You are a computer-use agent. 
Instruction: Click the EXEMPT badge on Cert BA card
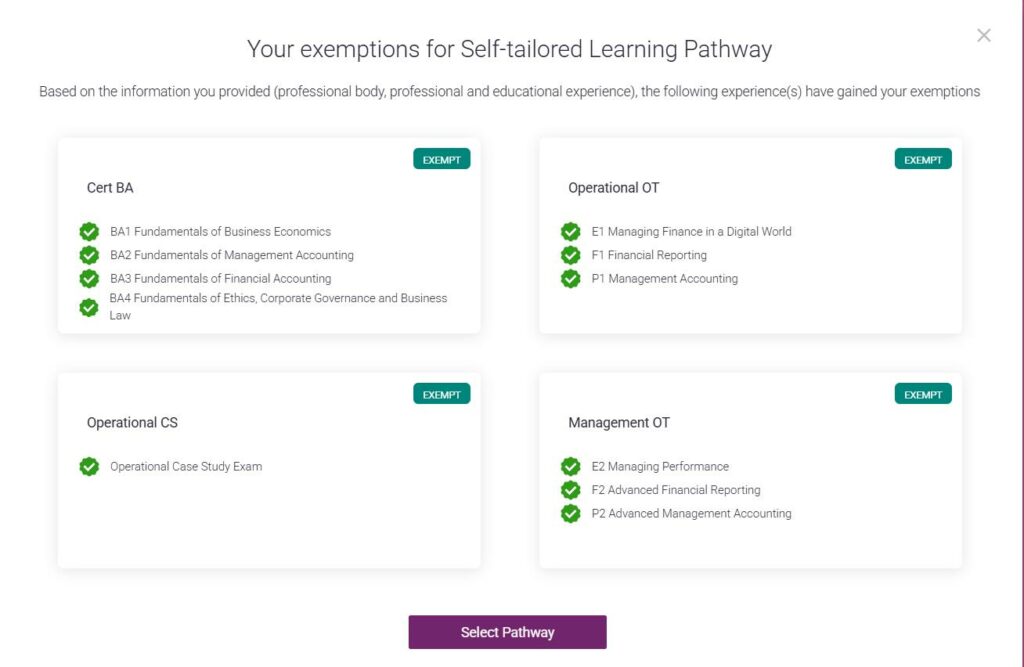click(441, 159)
